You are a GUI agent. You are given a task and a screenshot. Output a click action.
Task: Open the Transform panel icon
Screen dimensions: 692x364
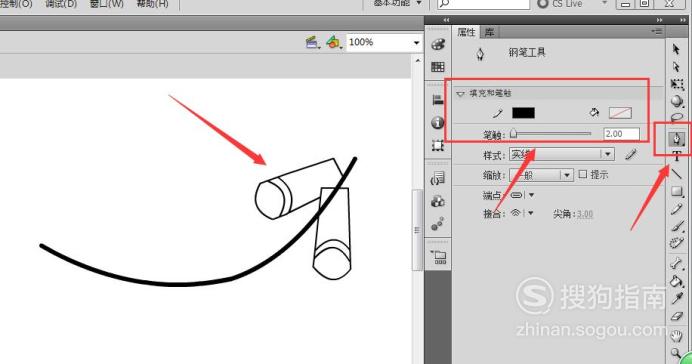(438, 145)
